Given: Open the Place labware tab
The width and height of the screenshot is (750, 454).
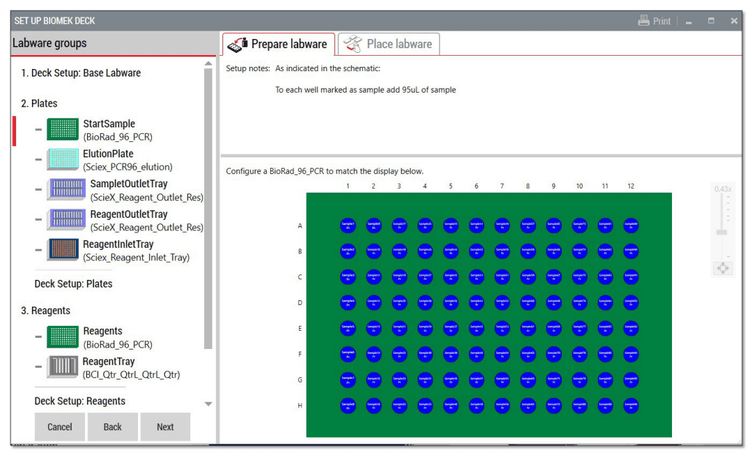Looking at the screenshot, I should tap(388, 44).
